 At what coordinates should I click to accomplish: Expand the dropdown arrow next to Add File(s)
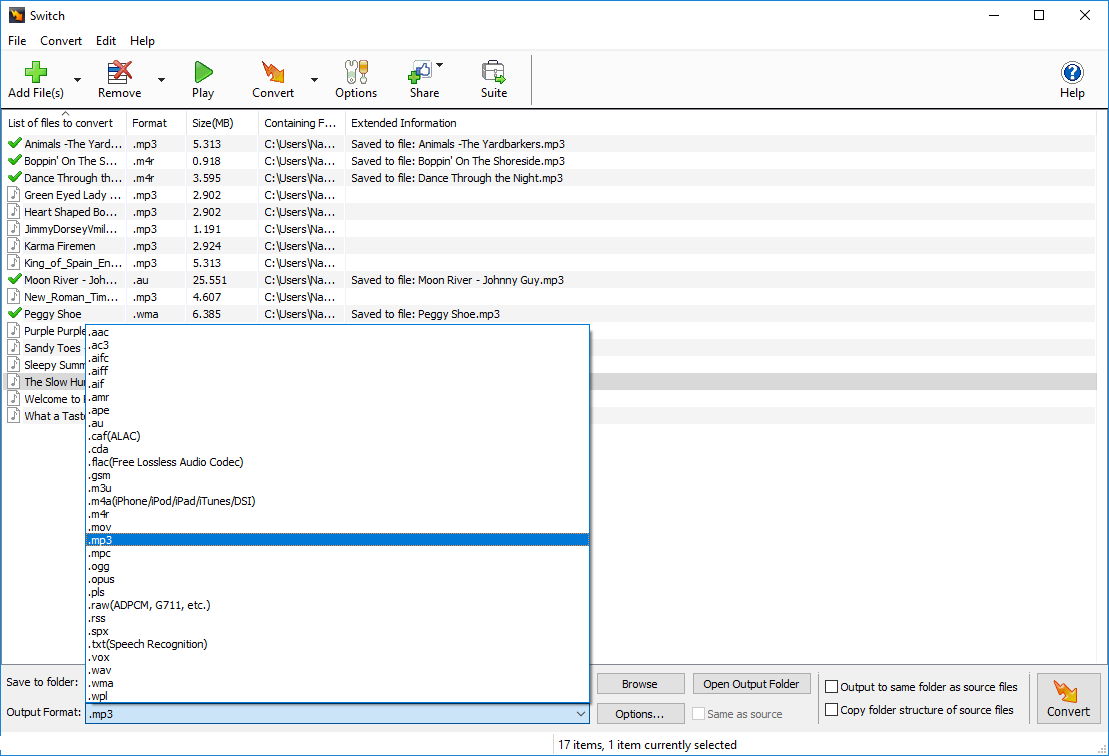[x=77, y=79]
